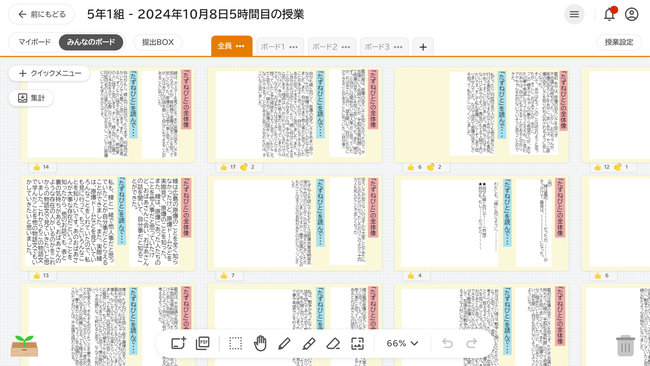The image size is (650, 366).
Task: Import a PDF with toolbar icon
Action: [203, 344]
